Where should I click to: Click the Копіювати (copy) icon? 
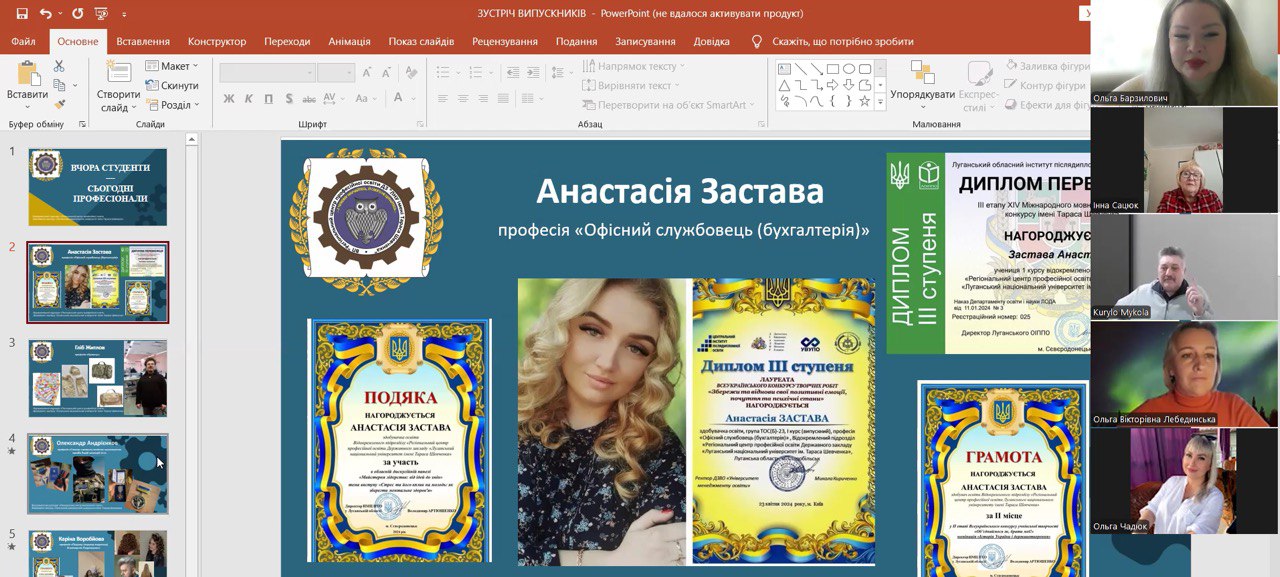[x=59, y=84]
